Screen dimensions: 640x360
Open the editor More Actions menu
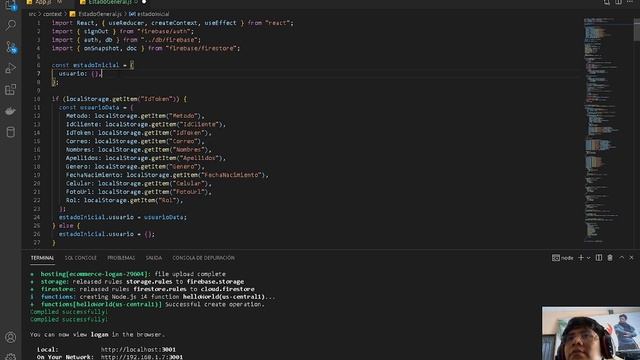point(630,2)
